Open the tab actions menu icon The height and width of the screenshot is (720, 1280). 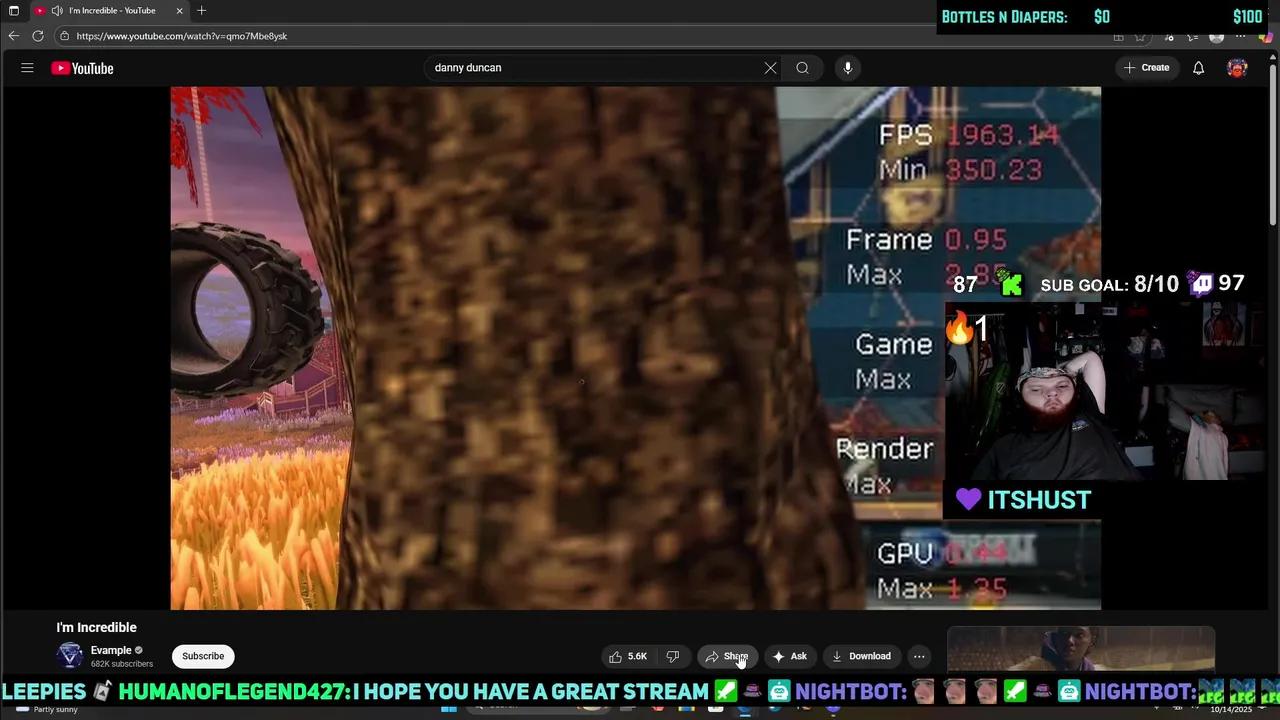click(14, 11)
